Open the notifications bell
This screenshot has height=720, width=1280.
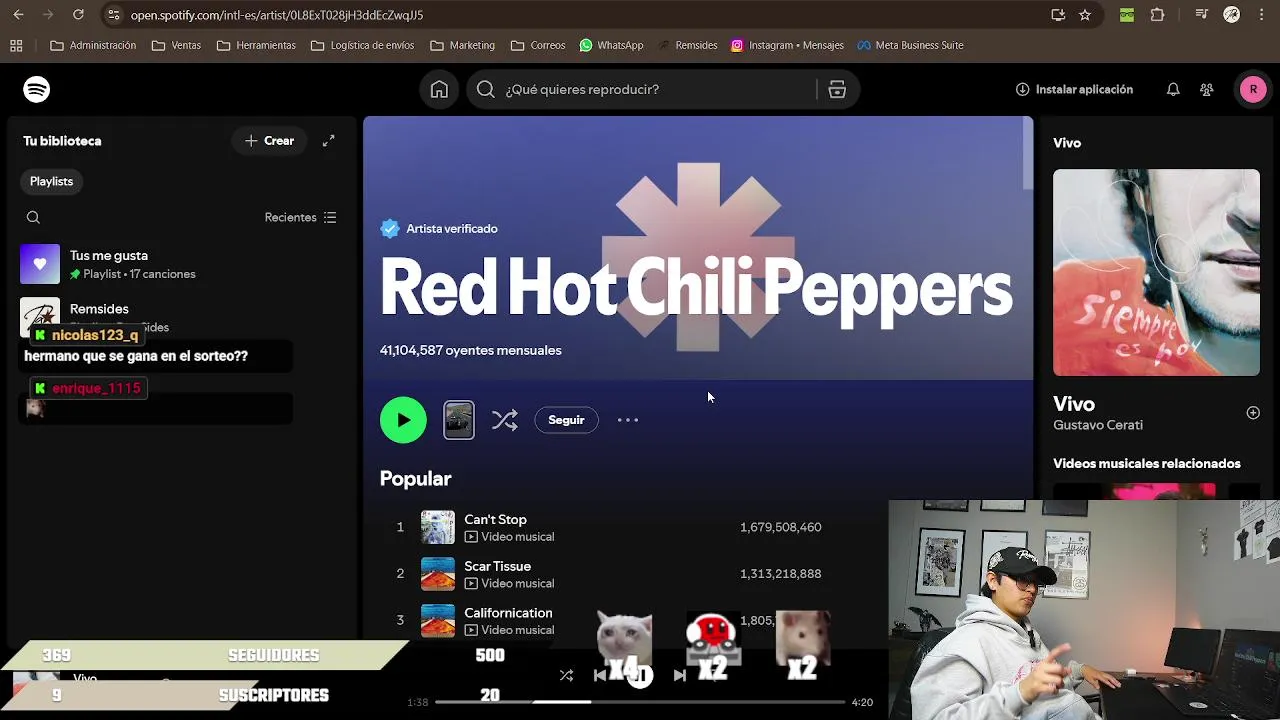click(x=1173, y=89)
